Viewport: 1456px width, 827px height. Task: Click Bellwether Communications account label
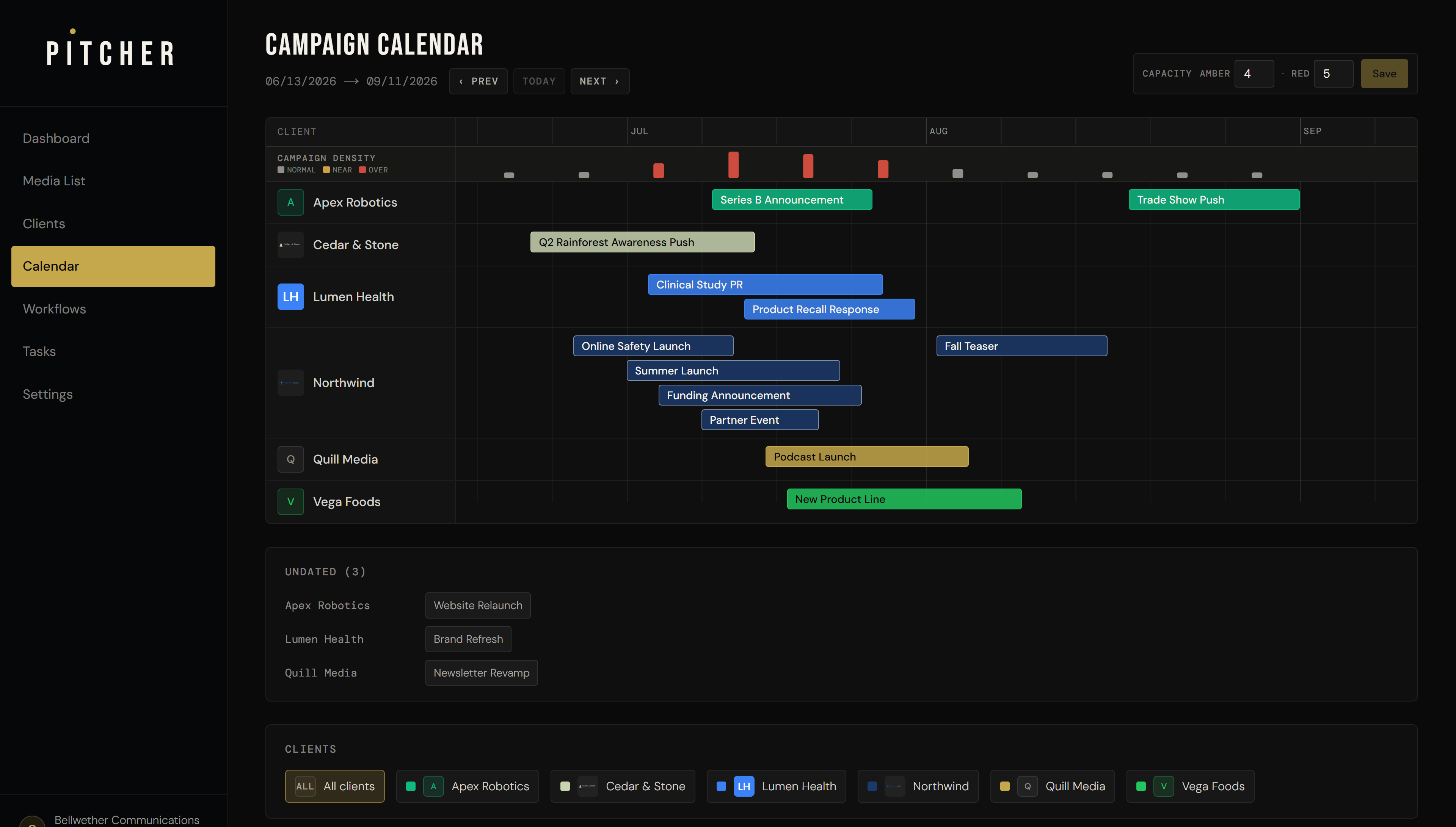(127, 820)
